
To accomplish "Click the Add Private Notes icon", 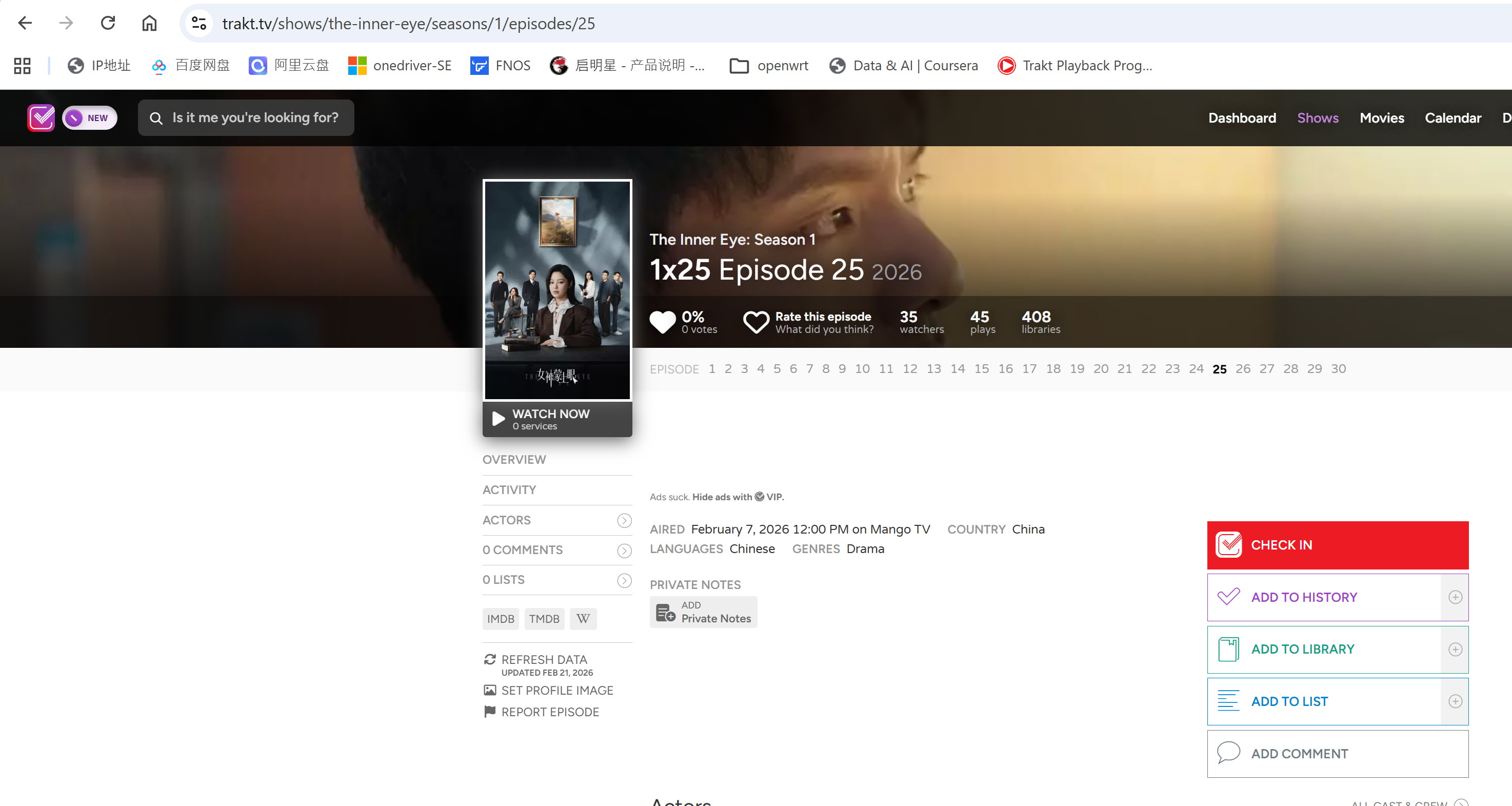I will click(x=665, y=612).
